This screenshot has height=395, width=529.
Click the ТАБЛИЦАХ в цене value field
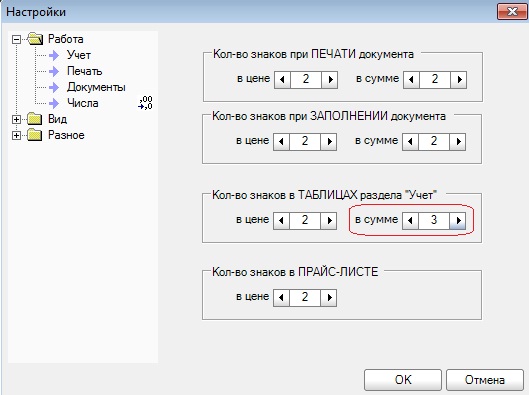pos(305,221)
